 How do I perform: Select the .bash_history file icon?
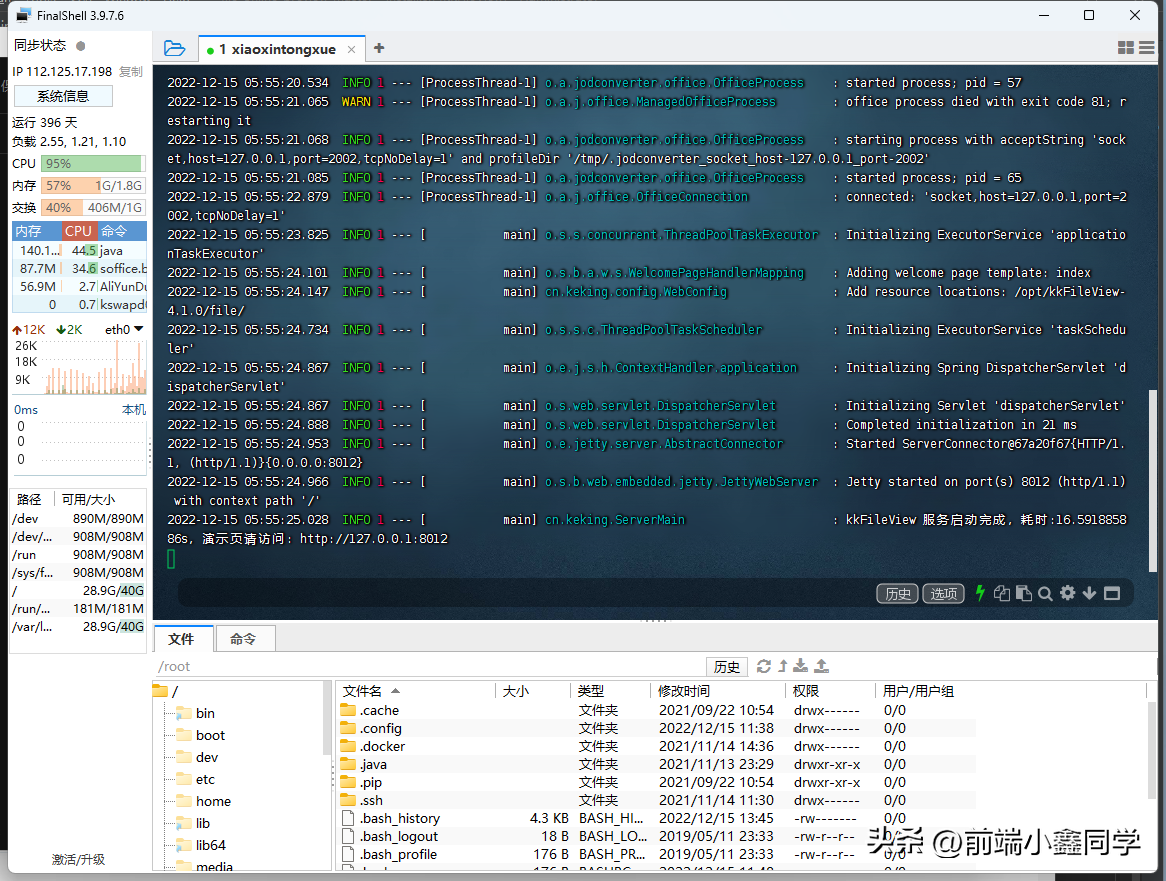pos(348,818)
